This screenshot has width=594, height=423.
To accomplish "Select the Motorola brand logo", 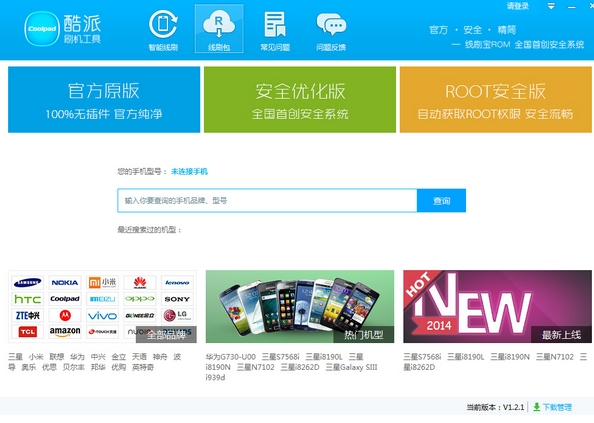I will tap(65, 315).
